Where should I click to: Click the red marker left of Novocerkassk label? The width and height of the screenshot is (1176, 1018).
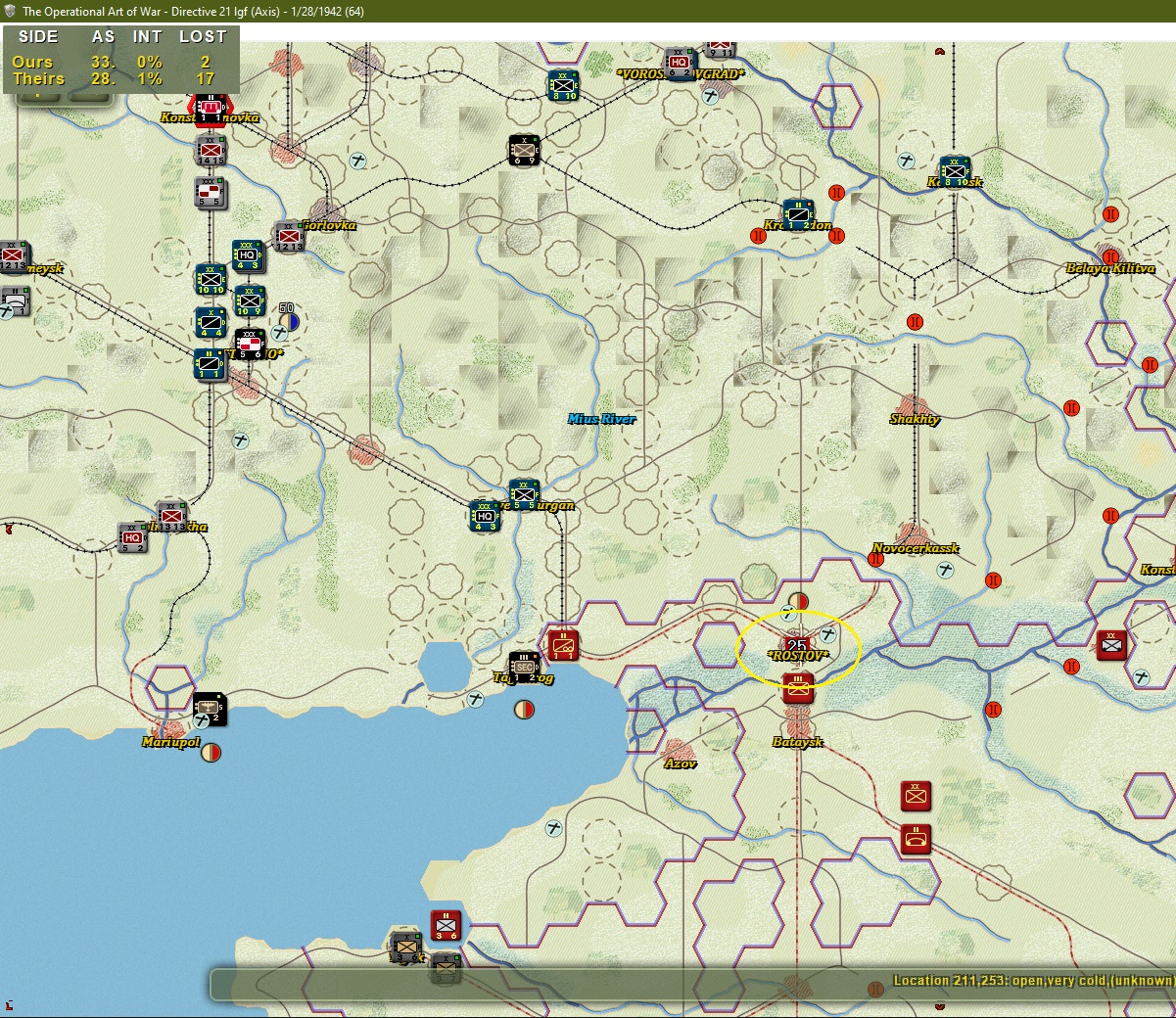click(875, 559)
